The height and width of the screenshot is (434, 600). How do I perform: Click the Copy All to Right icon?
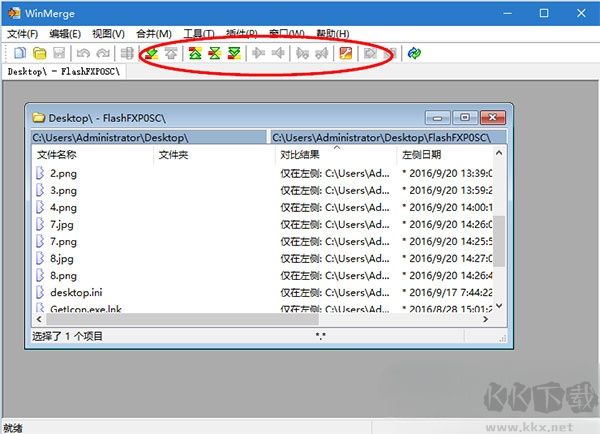point(370,53)
